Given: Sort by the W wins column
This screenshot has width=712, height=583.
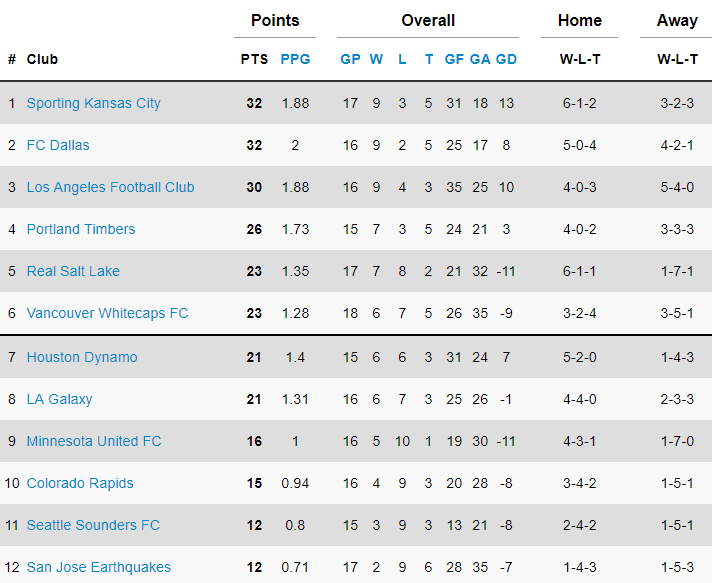Looking at the screenshot, I should (376, 59).
